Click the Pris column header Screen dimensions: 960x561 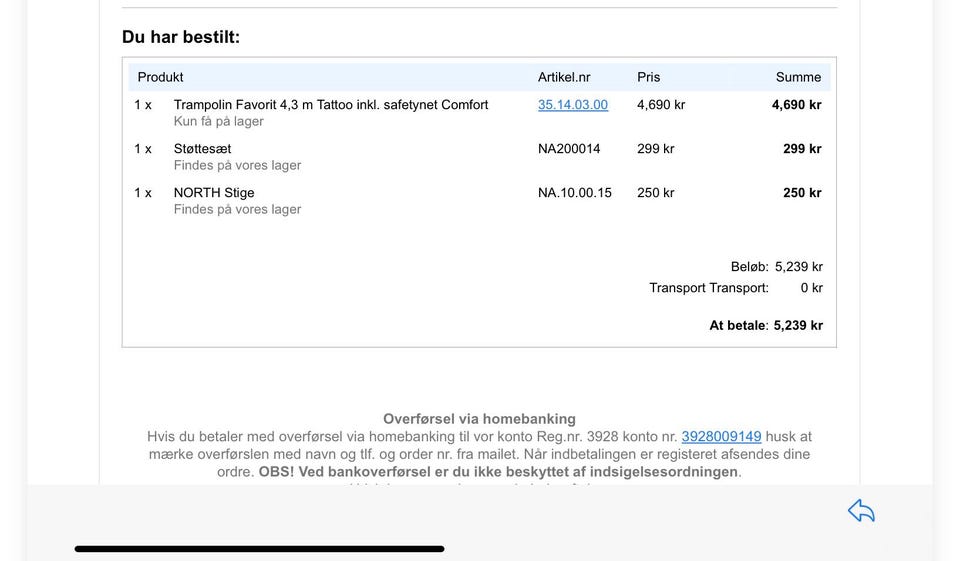point(648,77)
